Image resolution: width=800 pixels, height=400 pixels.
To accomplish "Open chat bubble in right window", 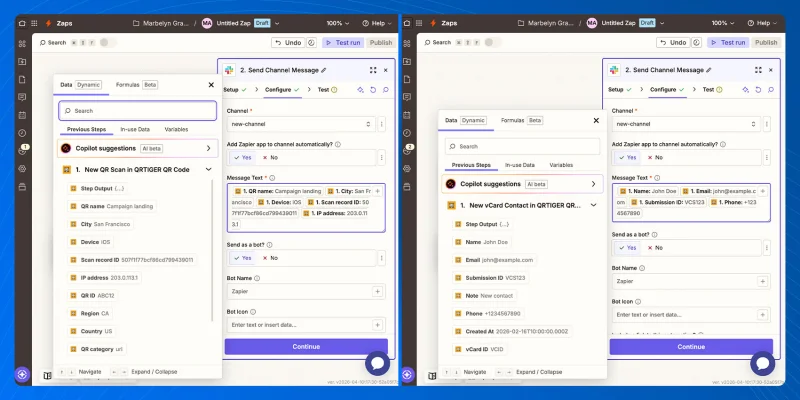I will 763,363.
